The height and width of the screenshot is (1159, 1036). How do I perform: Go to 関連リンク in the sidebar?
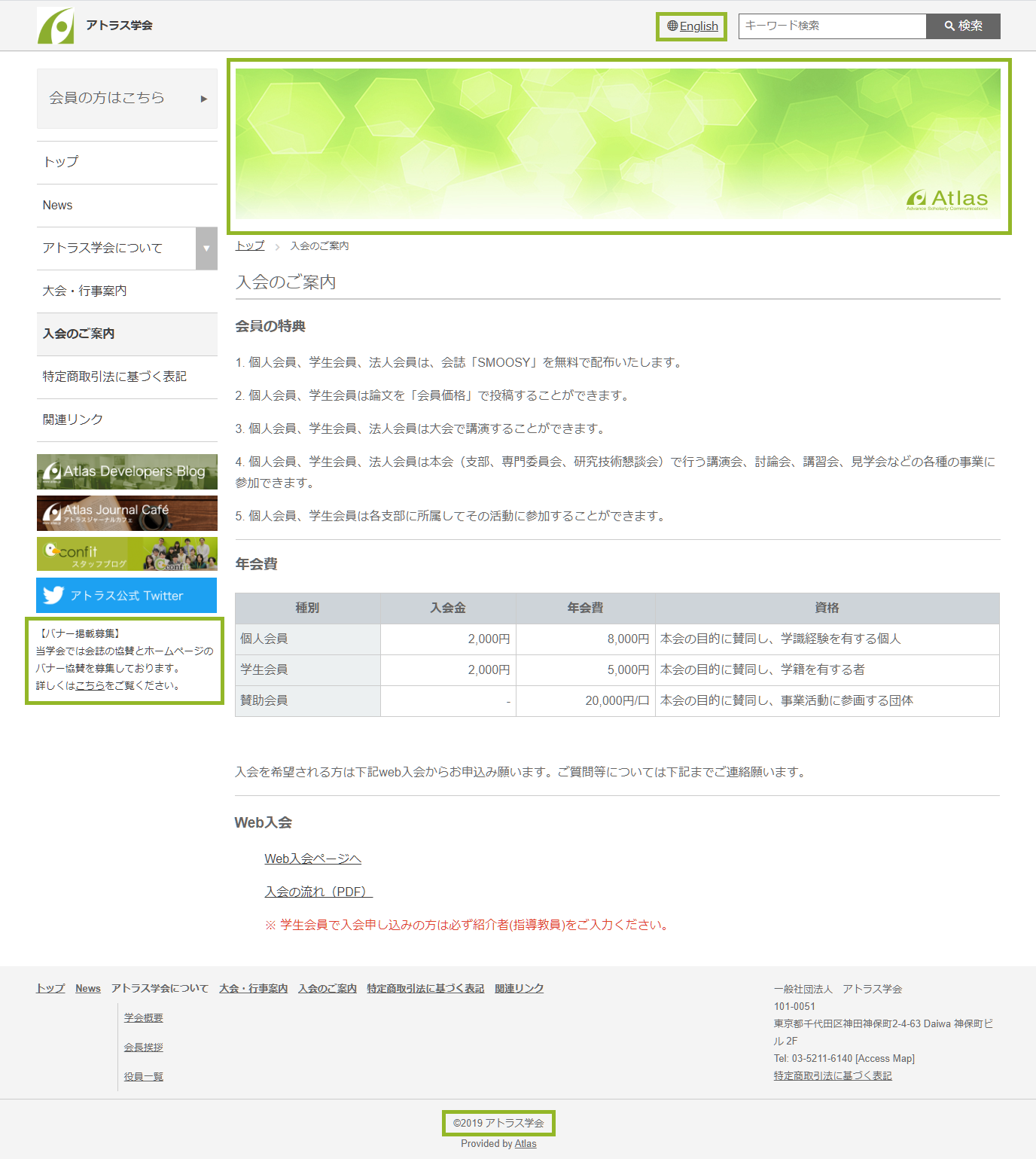[x=73, y=419]
